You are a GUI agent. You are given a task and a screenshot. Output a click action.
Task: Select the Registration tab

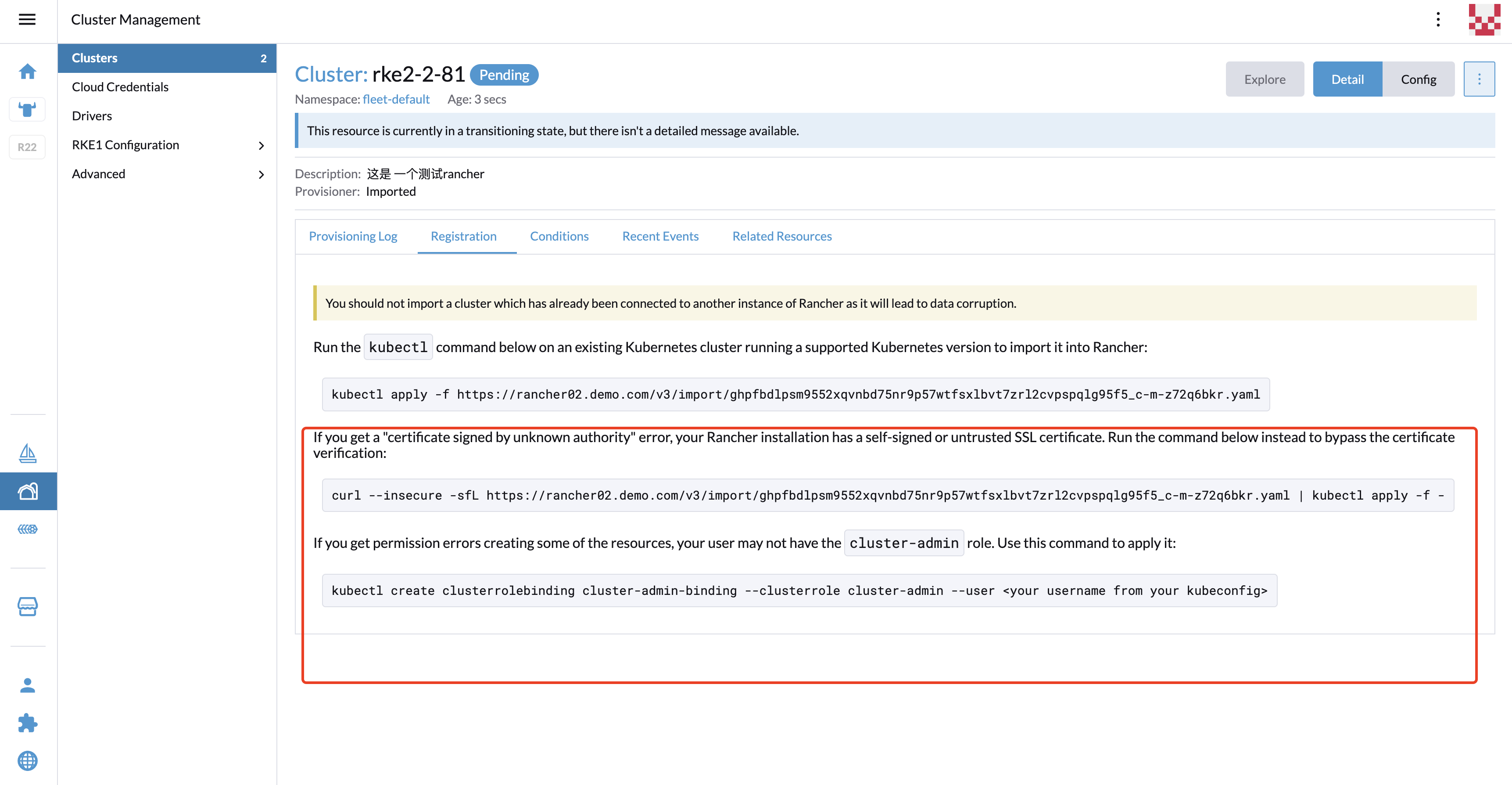click(464, 236)
